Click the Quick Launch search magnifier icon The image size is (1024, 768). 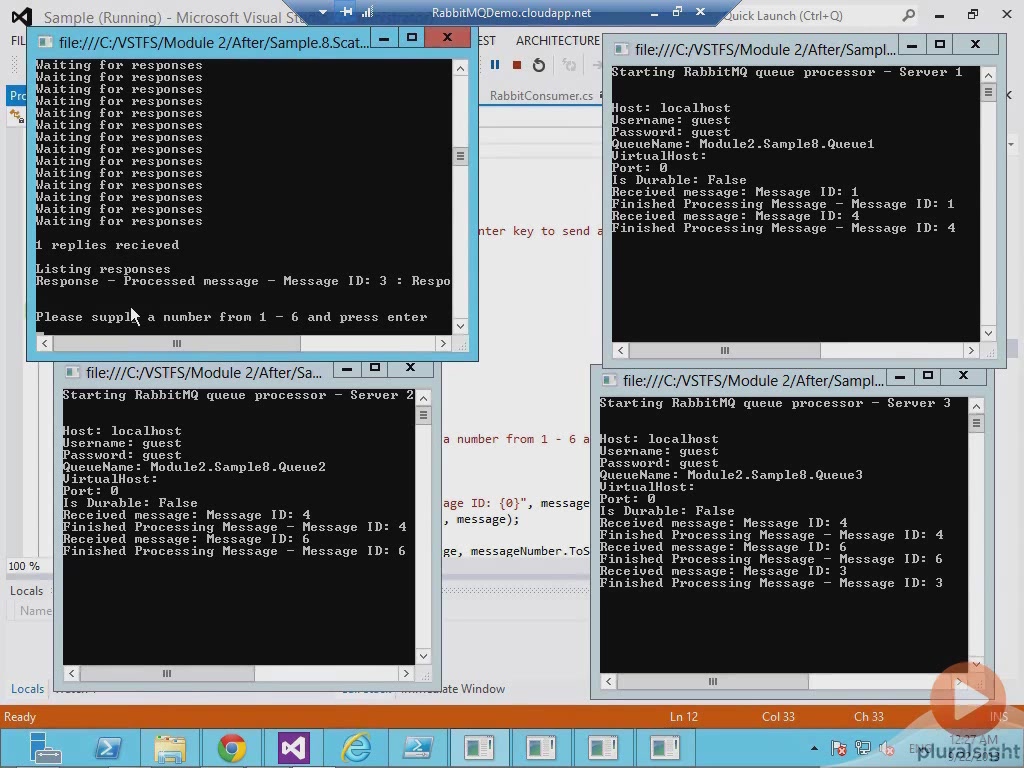pos(908,16)
